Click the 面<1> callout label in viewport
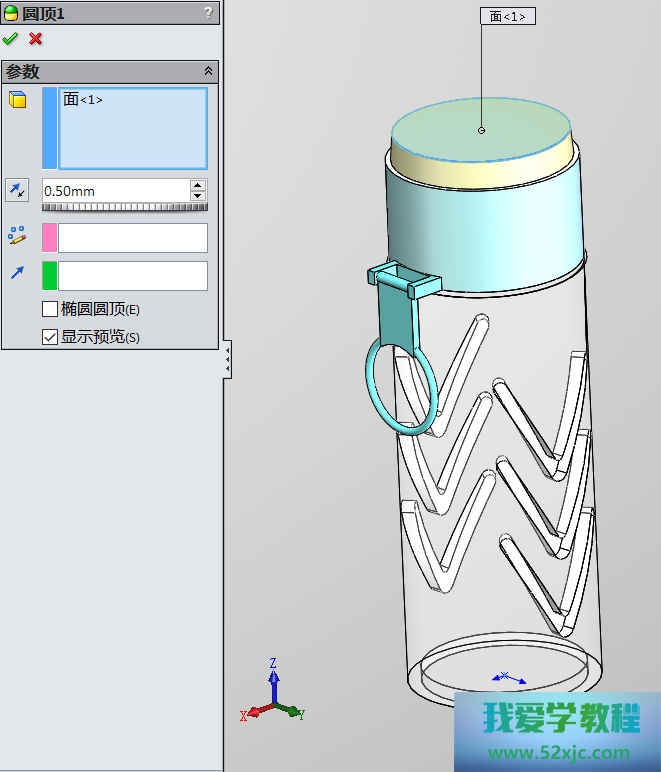This screenshot has height=772, width=661. 508,17
